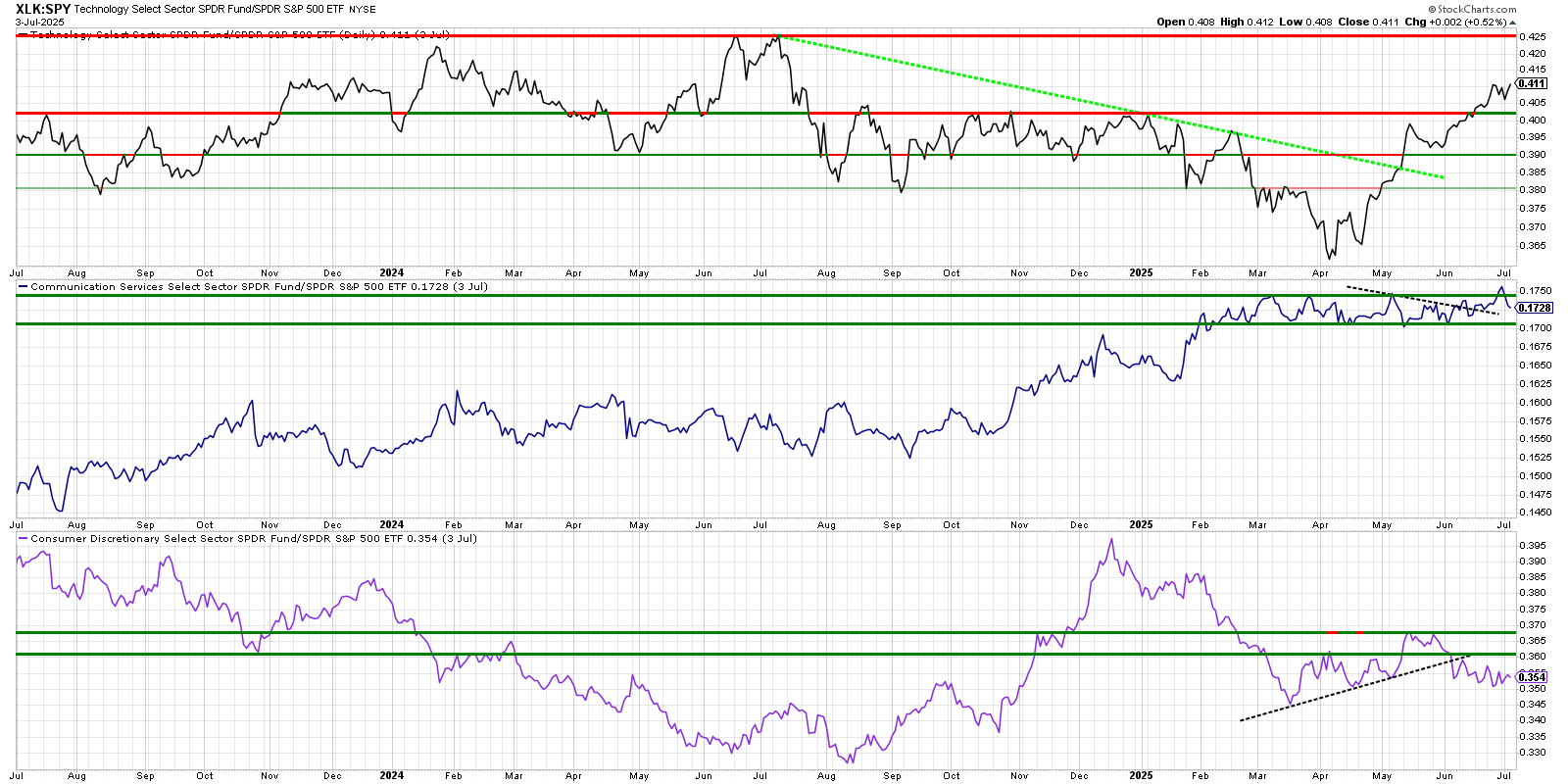
Task: Click the boxed 0.1728 current price tag
Action: [1535, 308]
